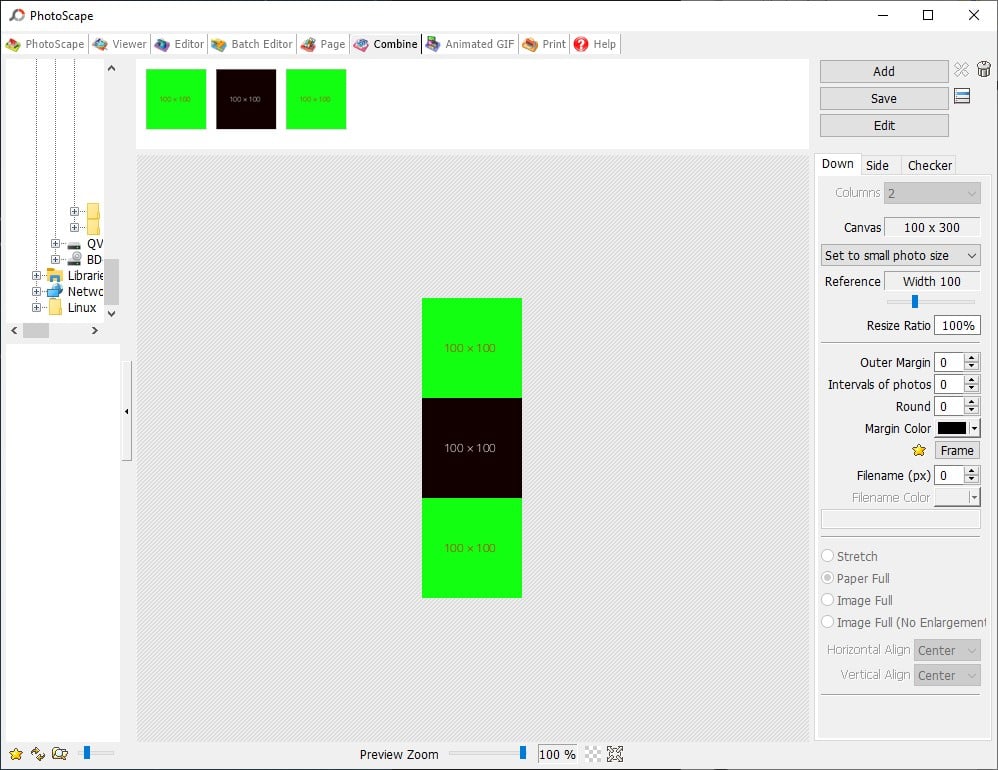
Task: Toggle the checkerboard background icon
Action: [593, 754]
